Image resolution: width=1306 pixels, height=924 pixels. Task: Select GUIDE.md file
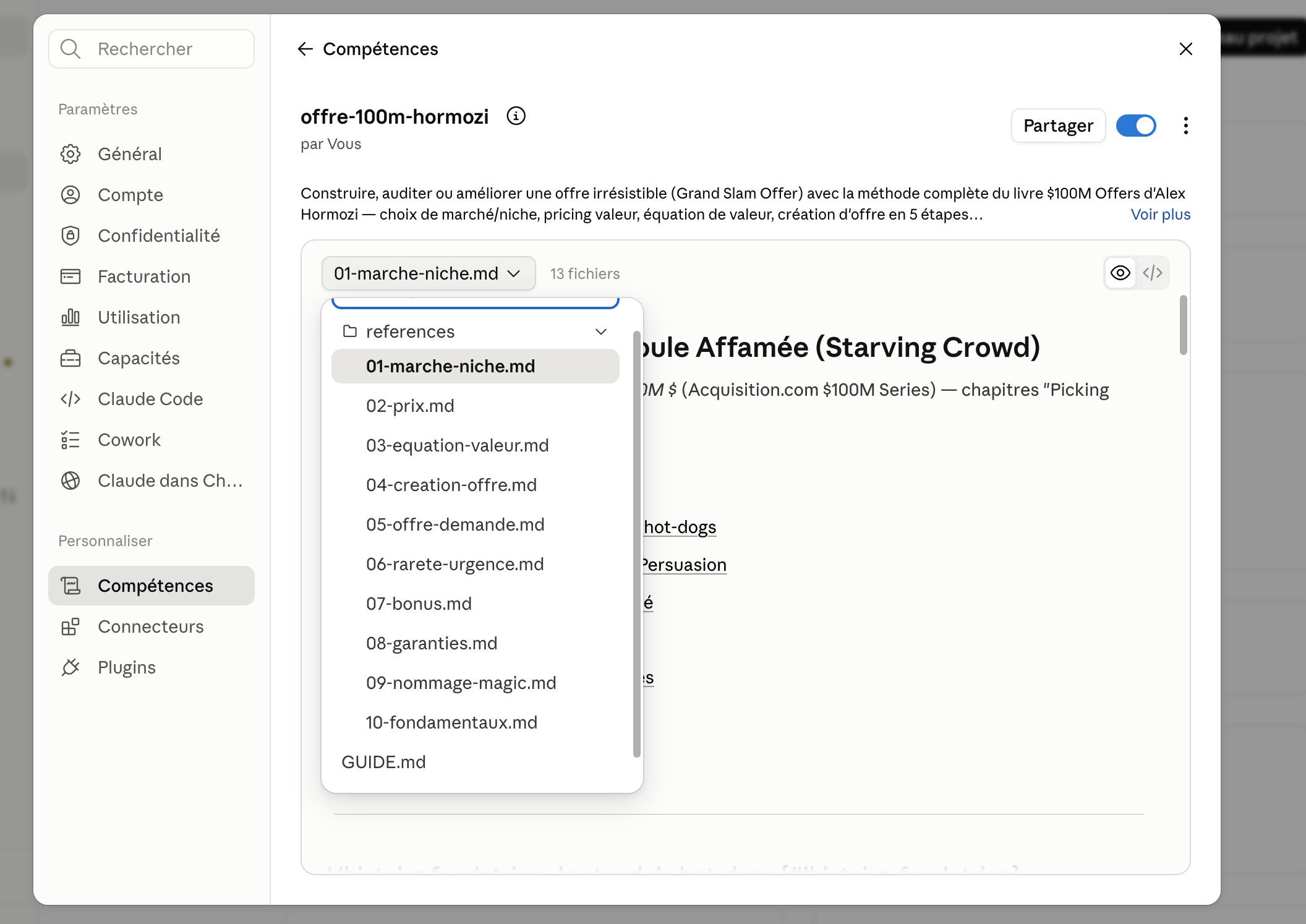[475, 762]
